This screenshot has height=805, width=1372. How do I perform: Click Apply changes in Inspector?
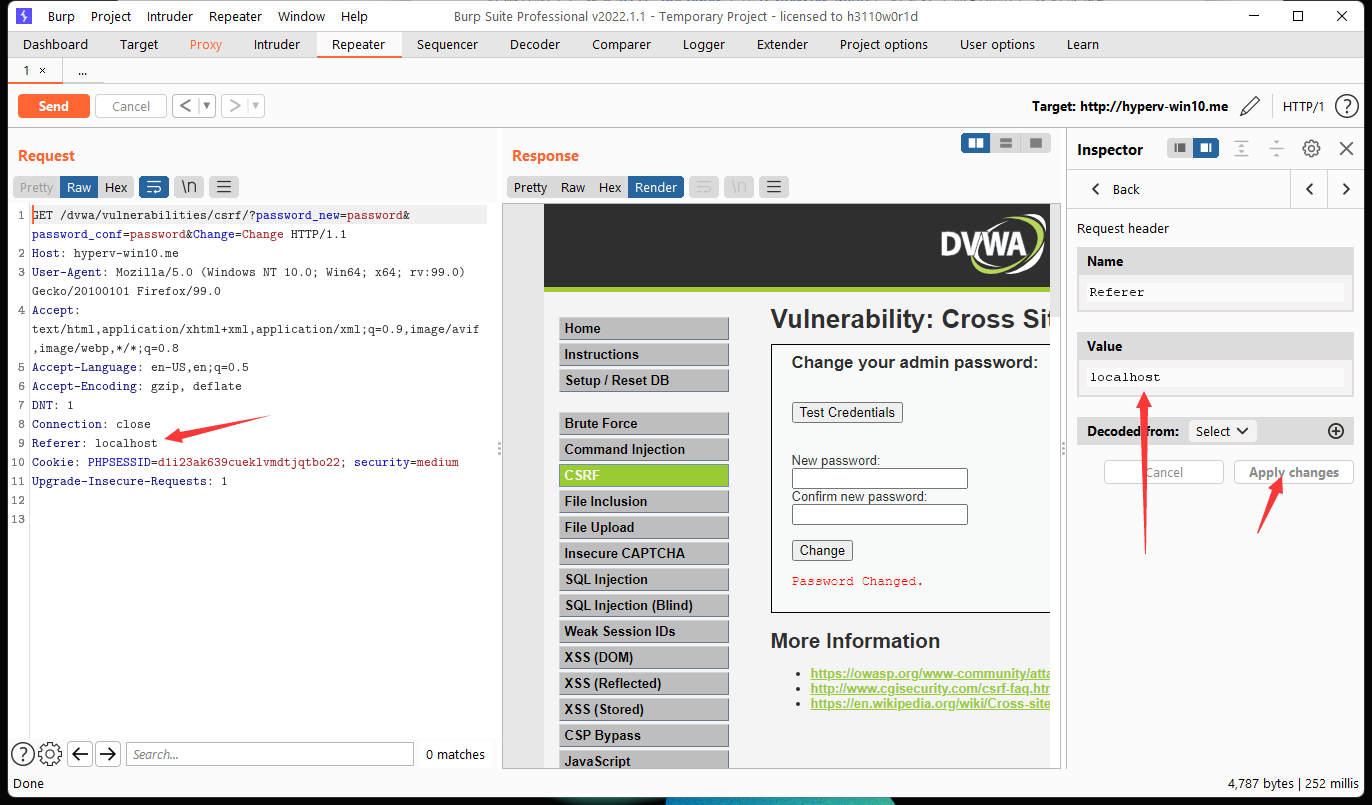click(1294, 472)
